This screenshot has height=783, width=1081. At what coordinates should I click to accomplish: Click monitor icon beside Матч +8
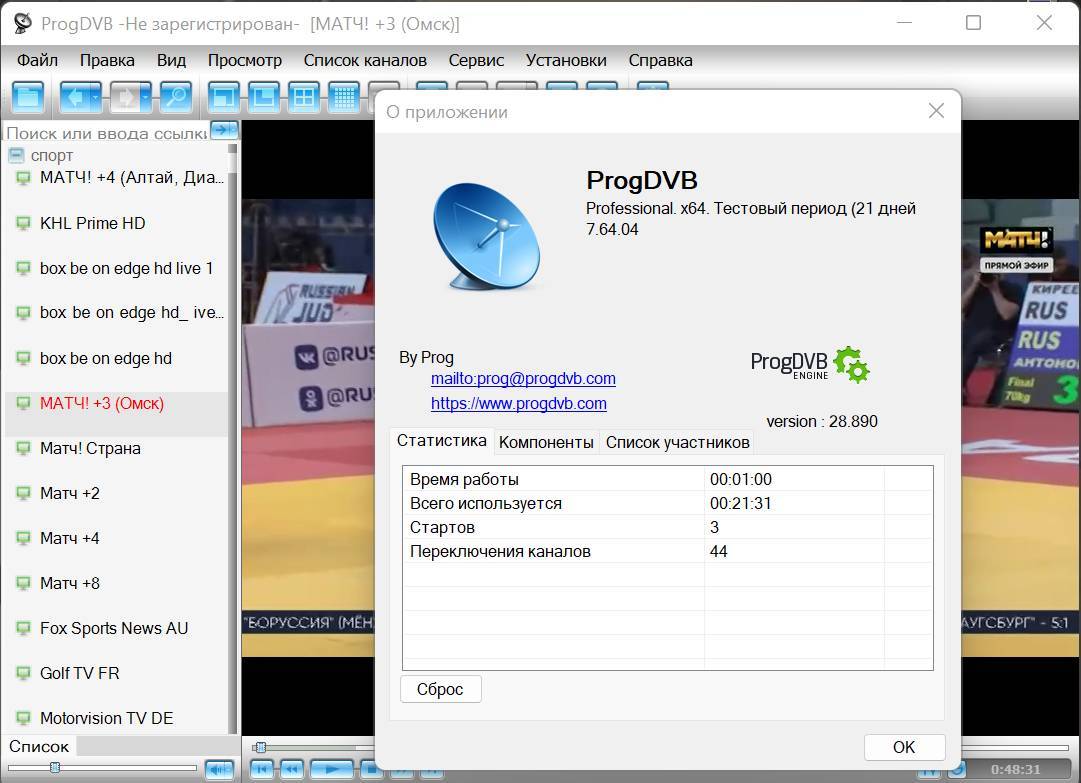pos(23,583)
